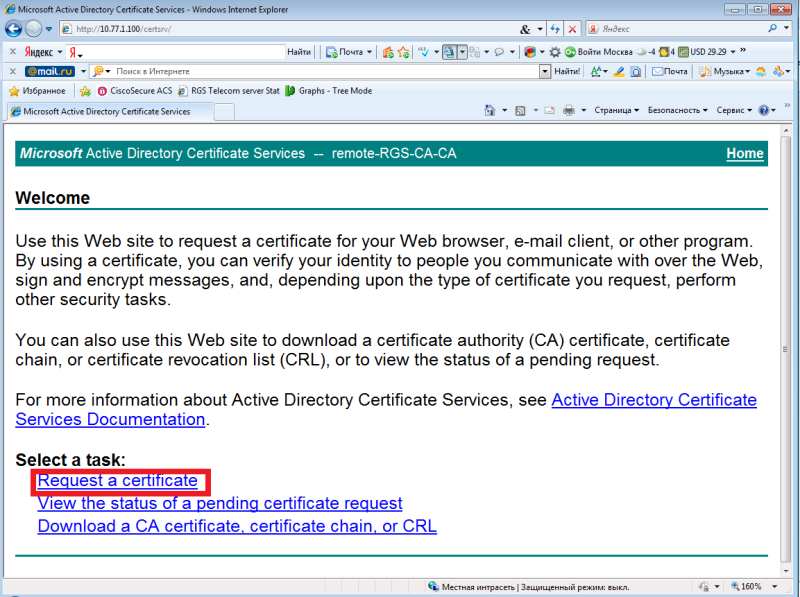Click the Add to favorites bar star icon
800x597 pixels.
coord(85,91)
